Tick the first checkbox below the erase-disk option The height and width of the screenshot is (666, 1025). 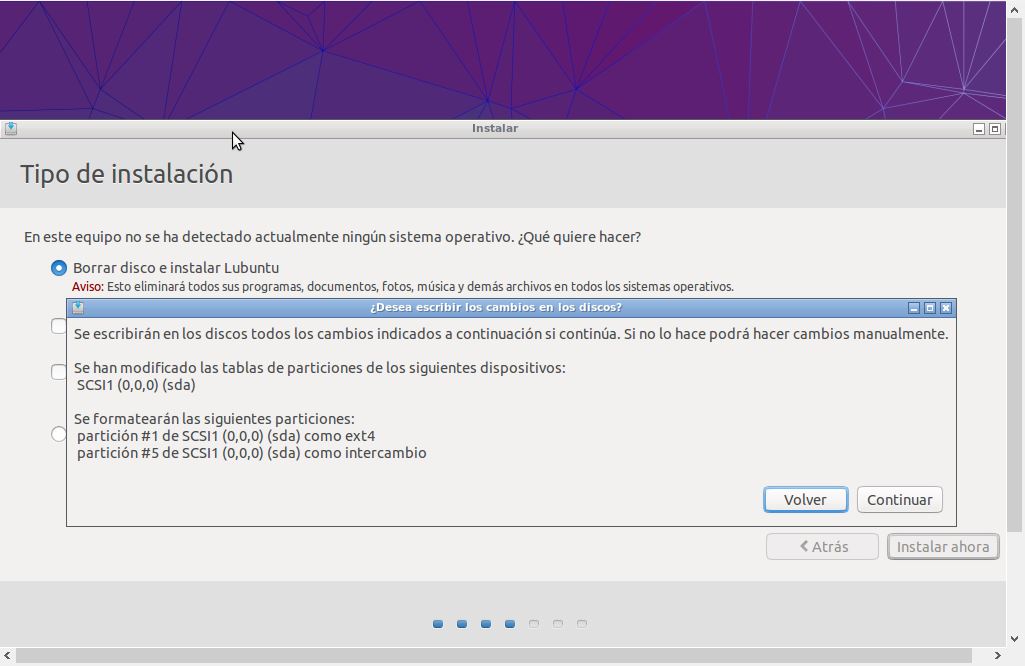point(59,326)
